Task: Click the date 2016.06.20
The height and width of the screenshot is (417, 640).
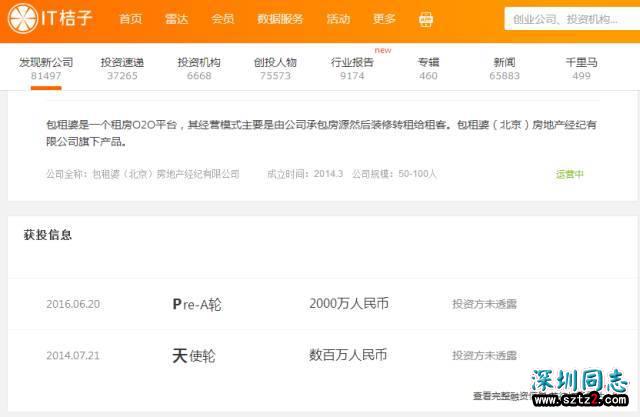Action: pyautogui.click(x=73, y=304)
